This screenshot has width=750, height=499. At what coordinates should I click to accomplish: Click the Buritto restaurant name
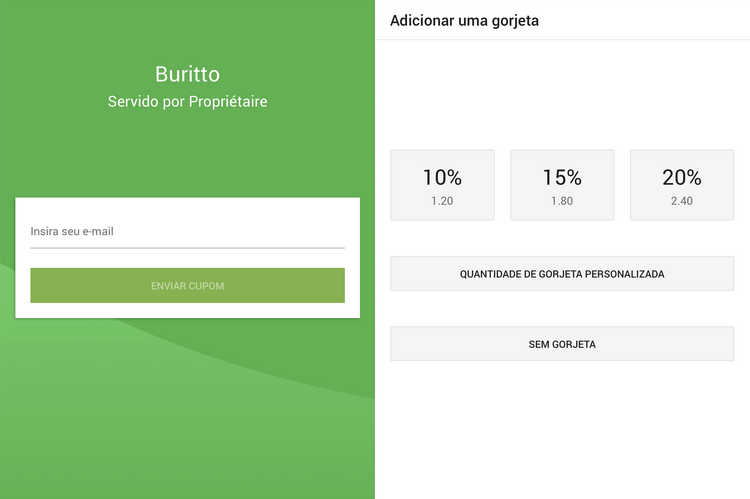click(187, 74)
